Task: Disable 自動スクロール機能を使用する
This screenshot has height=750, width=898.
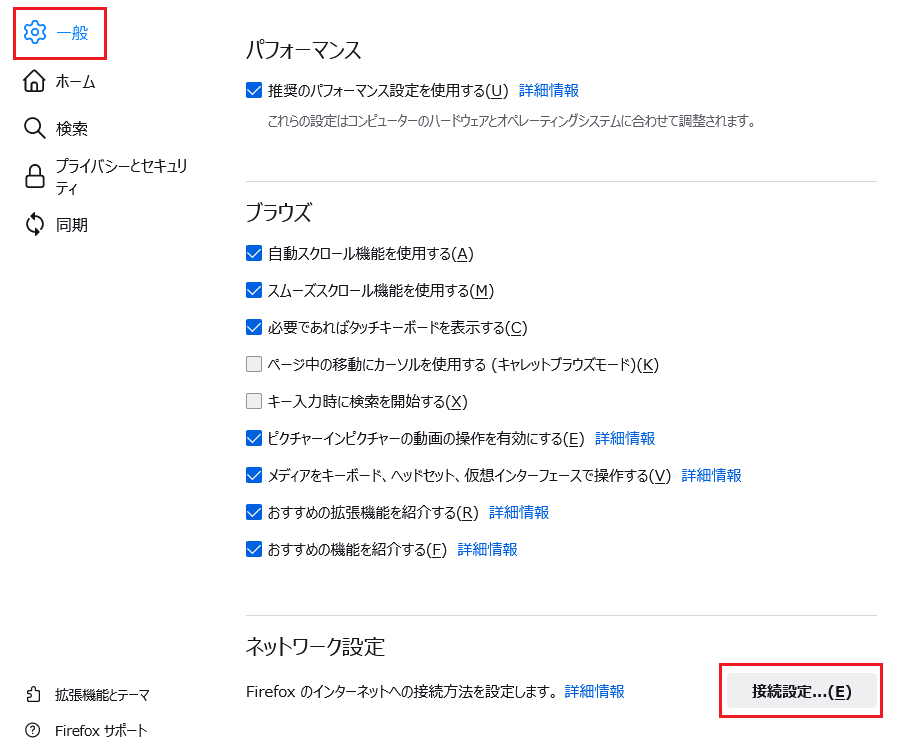Action: point(254,253)
